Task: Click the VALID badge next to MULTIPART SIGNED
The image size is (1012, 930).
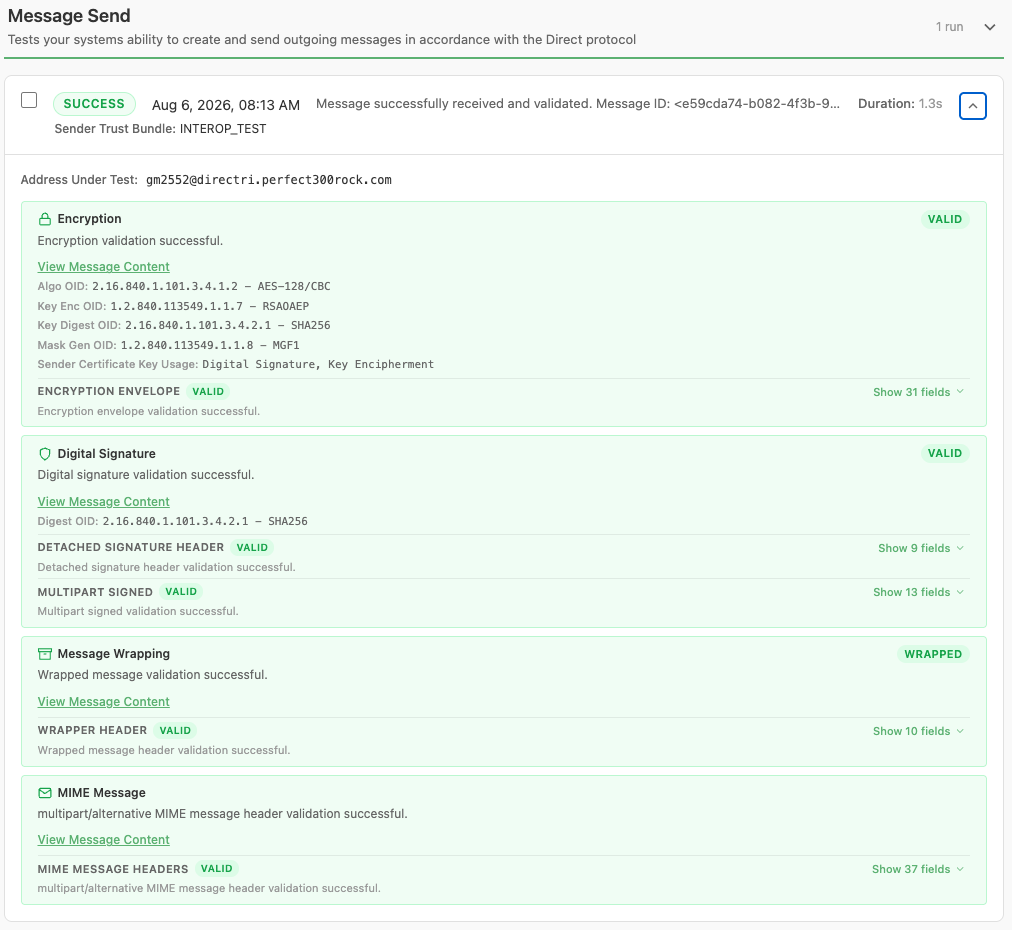Action: click(x=181, y=591)
